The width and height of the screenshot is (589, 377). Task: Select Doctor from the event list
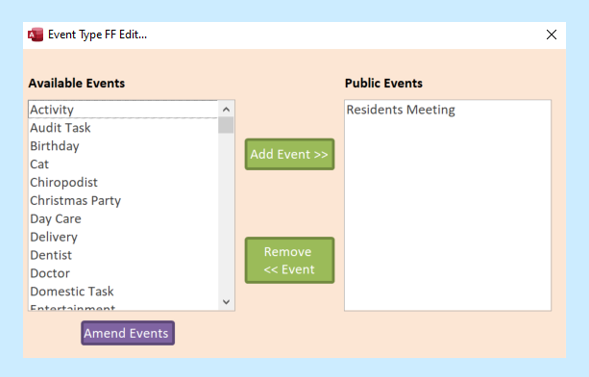coord(123,273)
